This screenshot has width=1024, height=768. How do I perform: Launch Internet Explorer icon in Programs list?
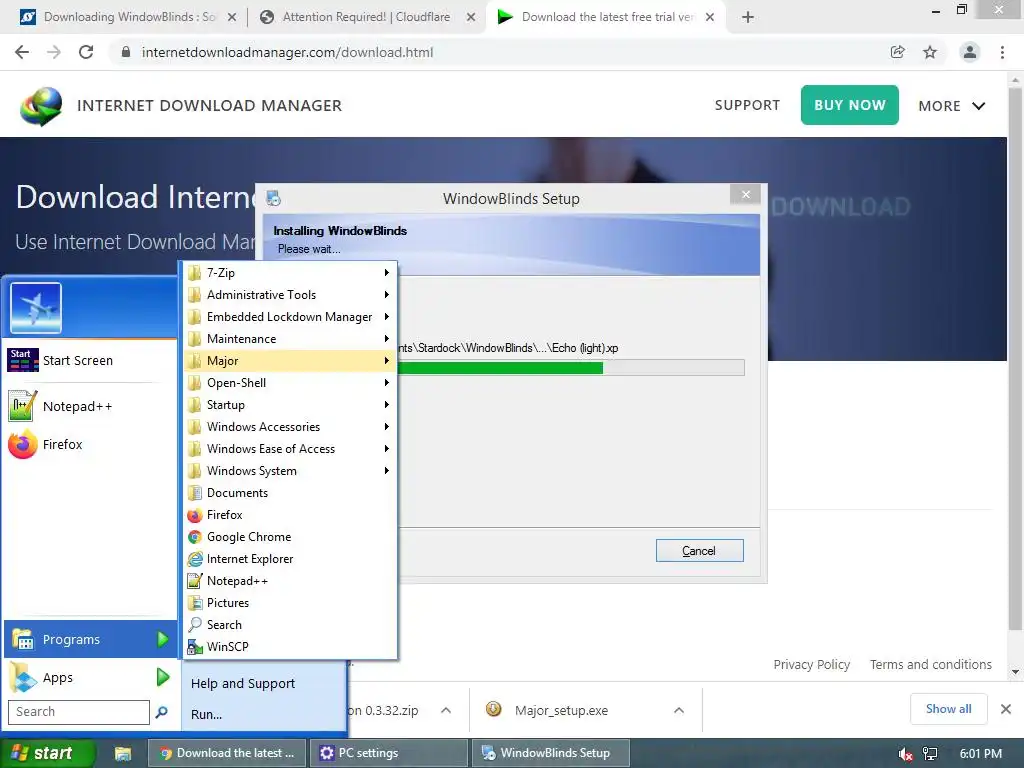tap(195, 559)
